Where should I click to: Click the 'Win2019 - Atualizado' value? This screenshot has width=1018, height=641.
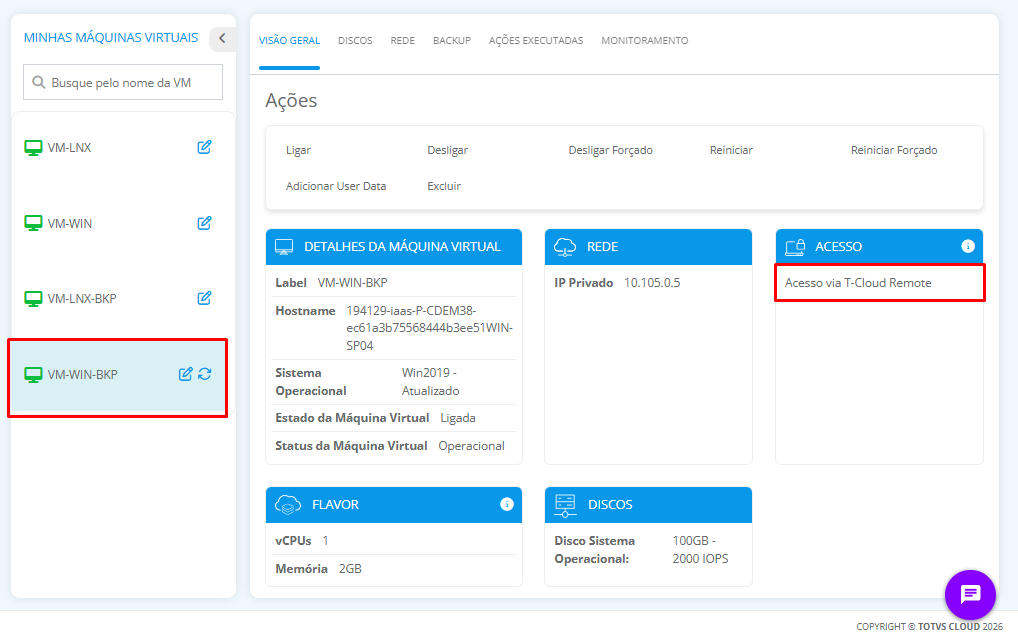(x=430, y=382)
